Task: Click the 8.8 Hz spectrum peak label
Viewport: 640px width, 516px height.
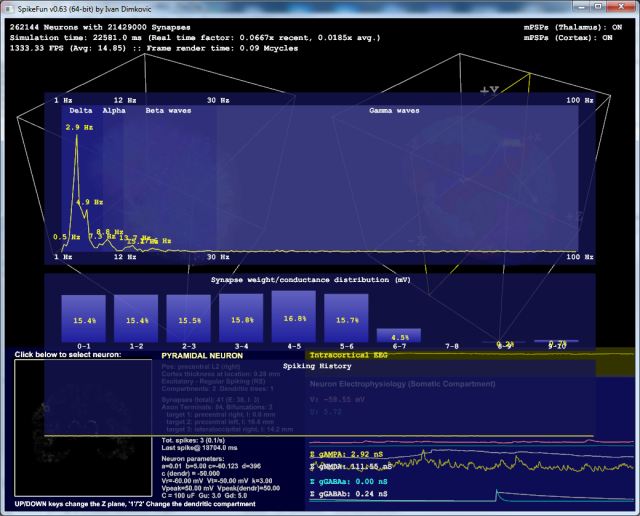Action: [x=109, y=231]
